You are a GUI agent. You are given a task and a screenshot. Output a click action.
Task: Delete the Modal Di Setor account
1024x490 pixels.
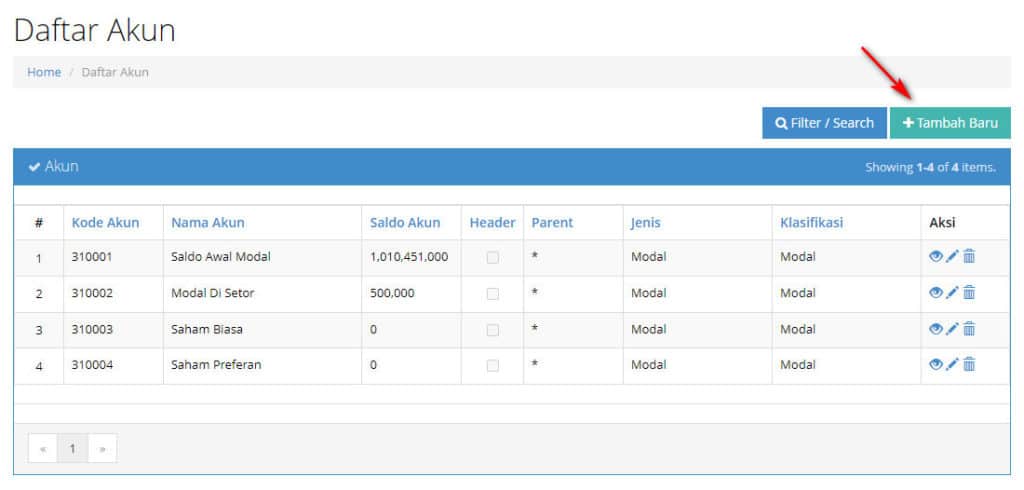pos(969,293)
